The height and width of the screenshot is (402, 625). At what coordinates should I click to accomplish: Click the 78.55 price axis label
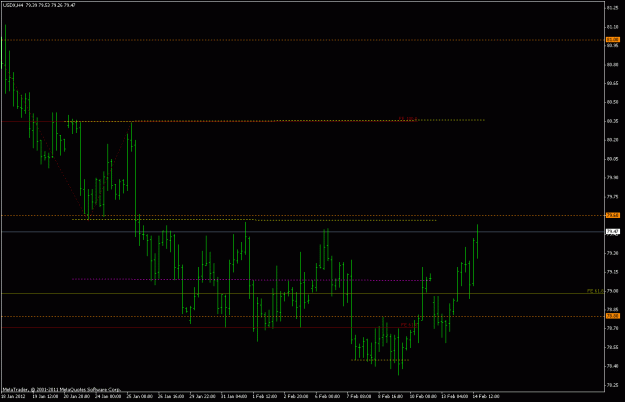coord(613,347)
